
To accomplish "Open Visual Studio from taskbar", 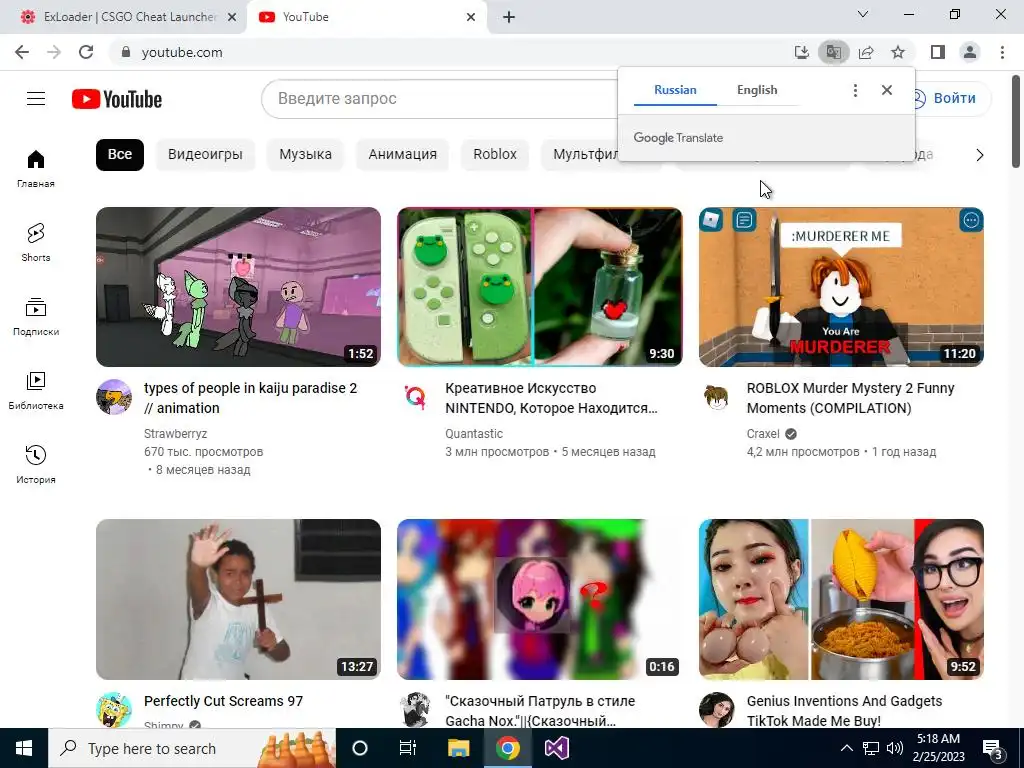I will click(556, 748).
